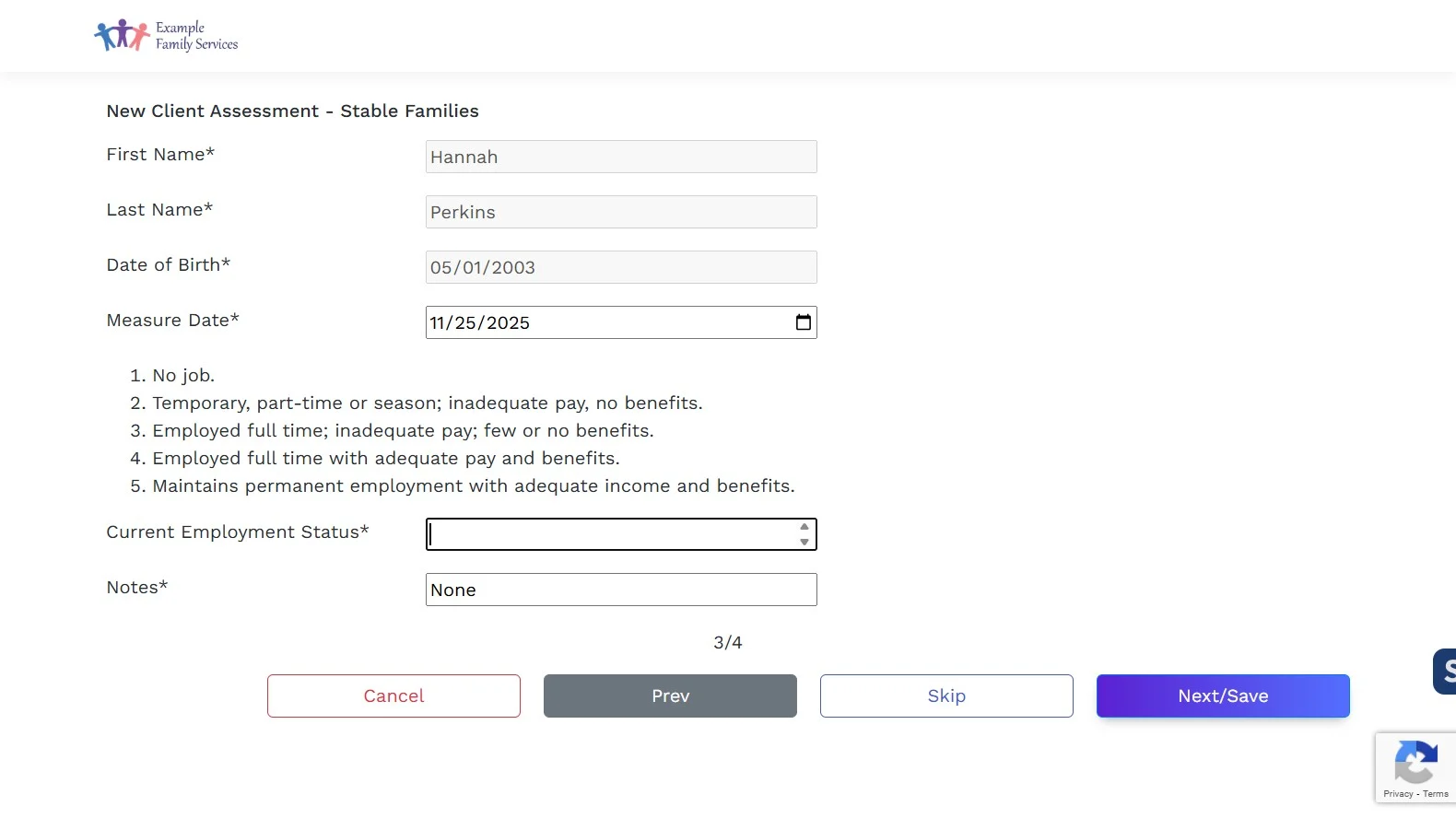1456x818 pixels.
Task: Increase Current Employment Status with up arrow
Action: pos(804,527)
